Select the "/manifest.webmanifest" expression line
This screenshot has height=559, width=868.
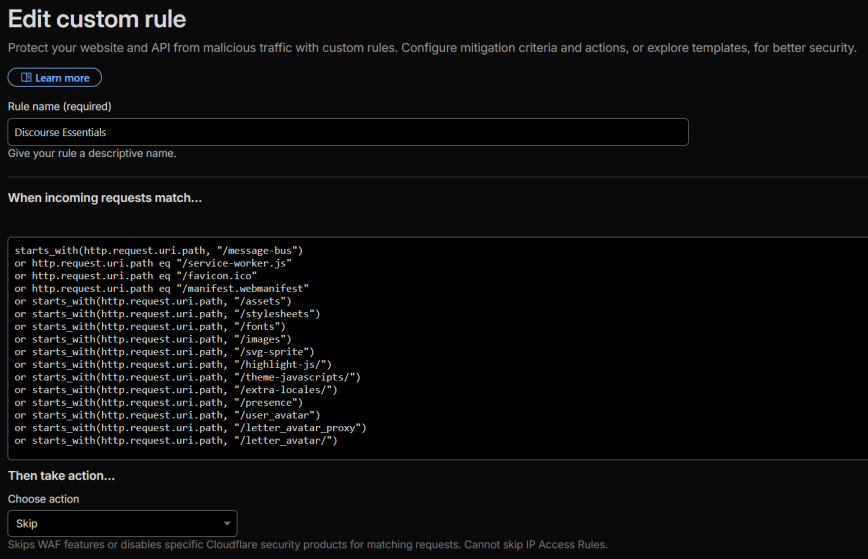[161, 288]
